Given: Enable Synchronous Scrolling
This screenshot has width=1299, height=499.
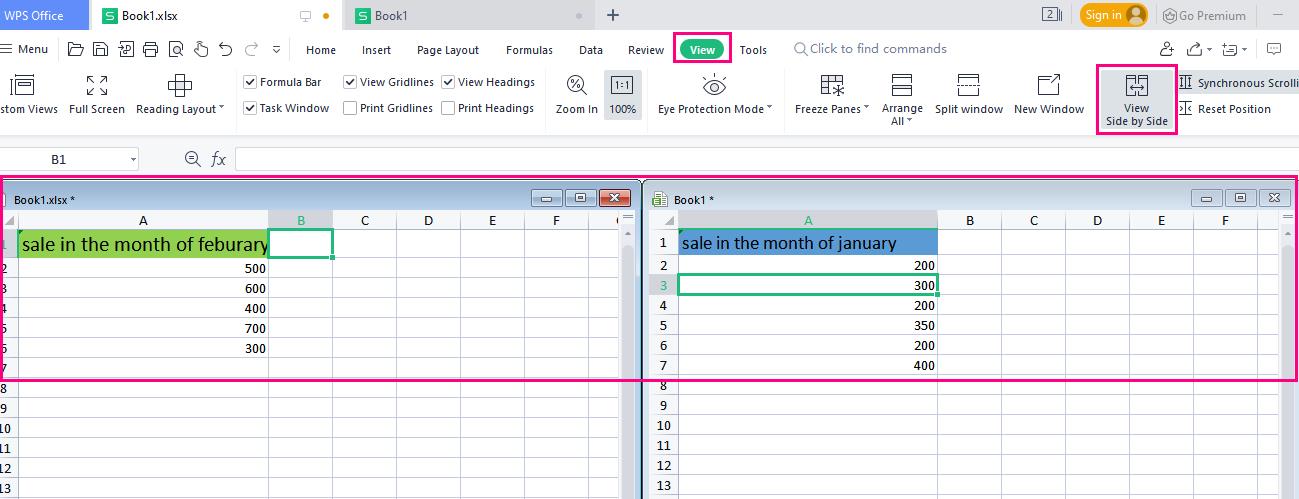Looking at the screenshot, I should pos(1240,83).
